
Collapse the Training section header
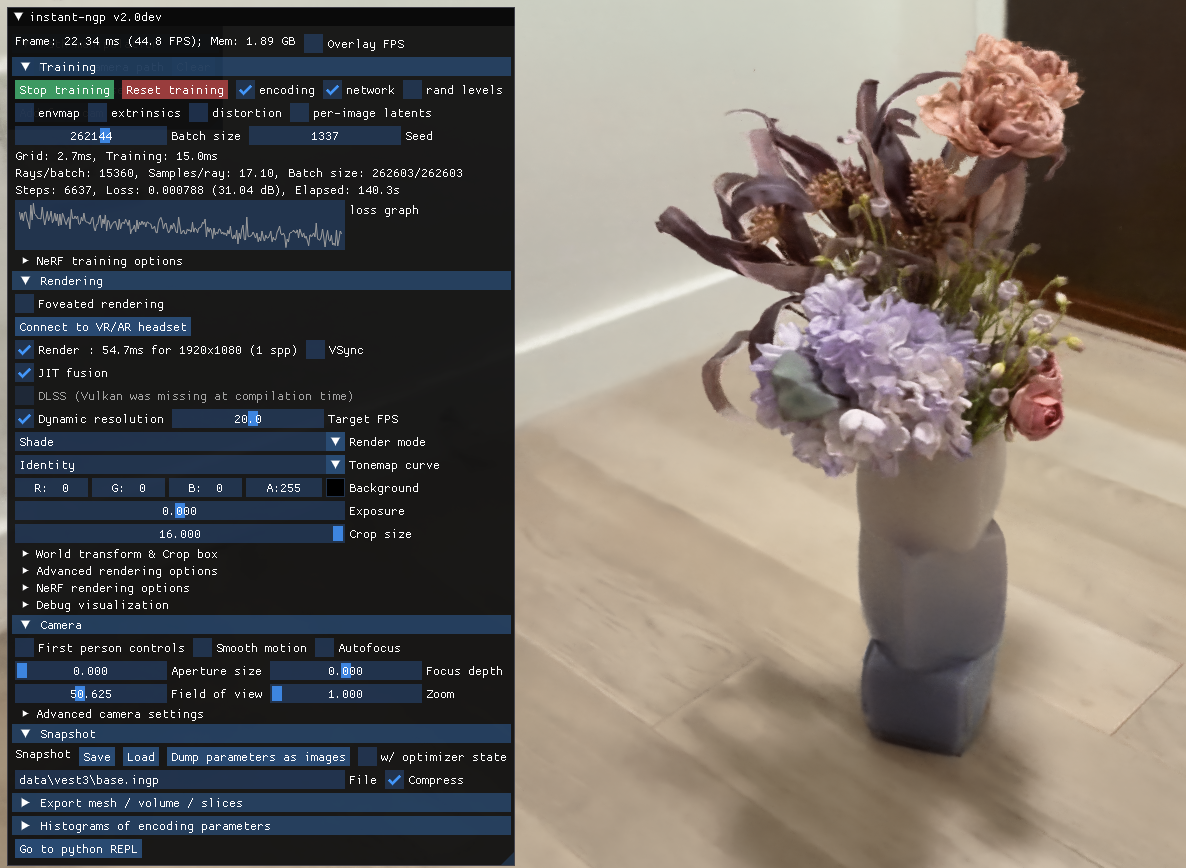(x=262, y=67)
